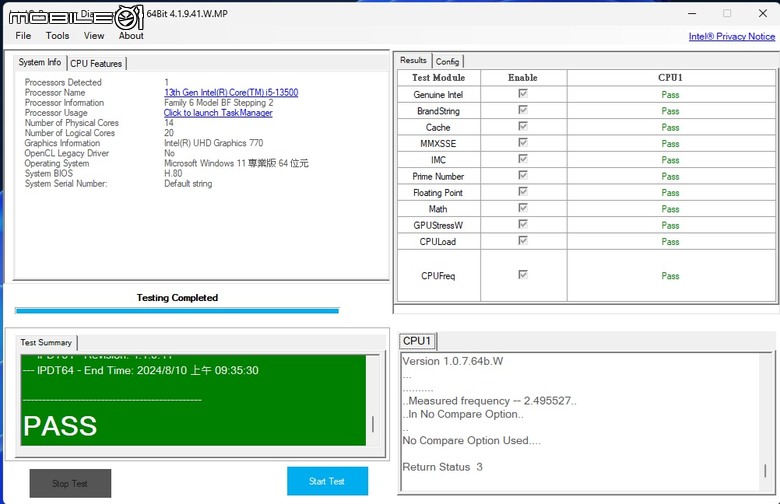This screenshot has width=780, height=504.
Task: Toggle the Genuine Intel checkbox
Action: coord(523,94)
